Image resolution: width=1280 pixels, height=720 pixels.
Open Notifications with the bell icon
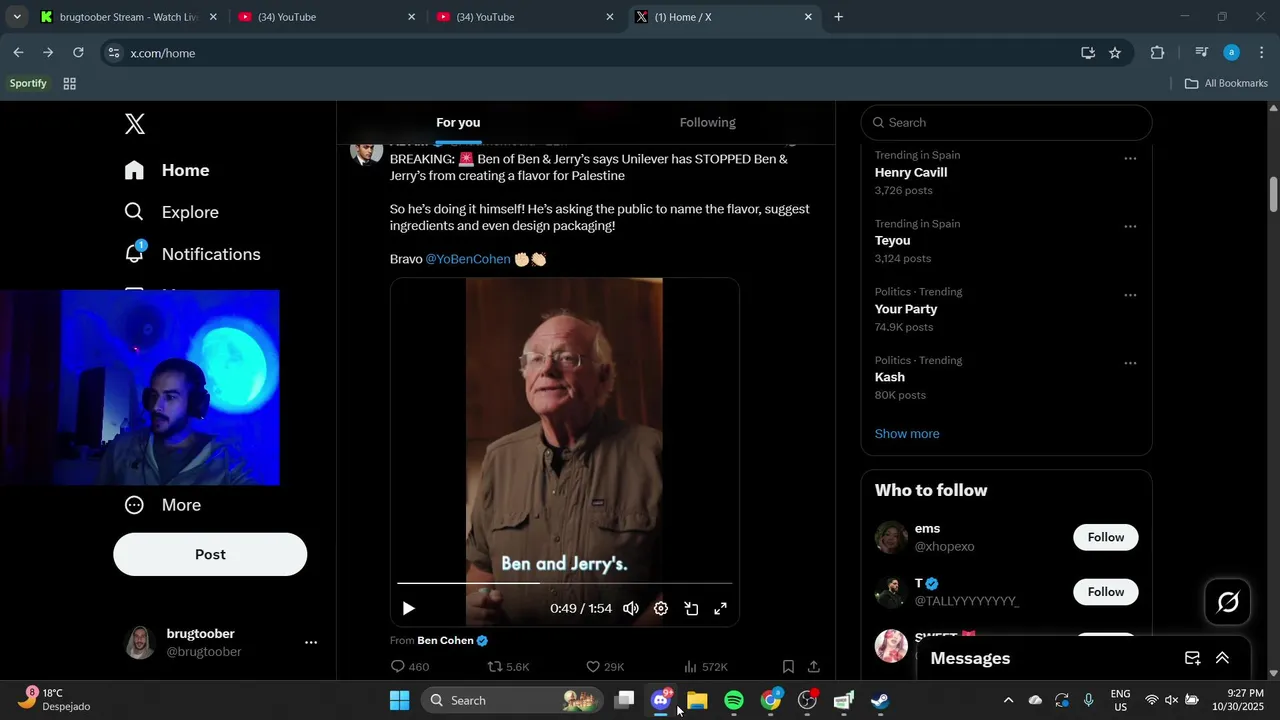pyautogui.click(x=192, y=254)
